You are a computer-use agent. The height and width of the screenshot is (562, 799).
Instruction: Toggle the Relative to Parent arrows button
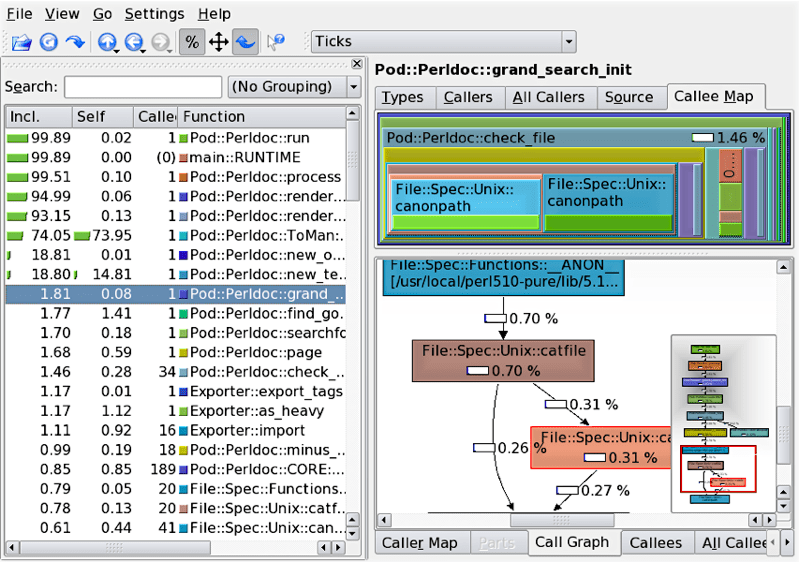click(218, 42)
